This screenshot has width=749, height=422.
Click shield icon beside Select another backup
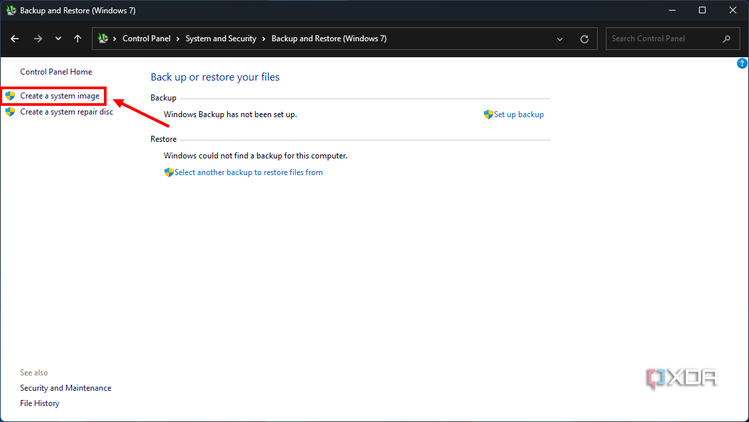click(169, 172)
